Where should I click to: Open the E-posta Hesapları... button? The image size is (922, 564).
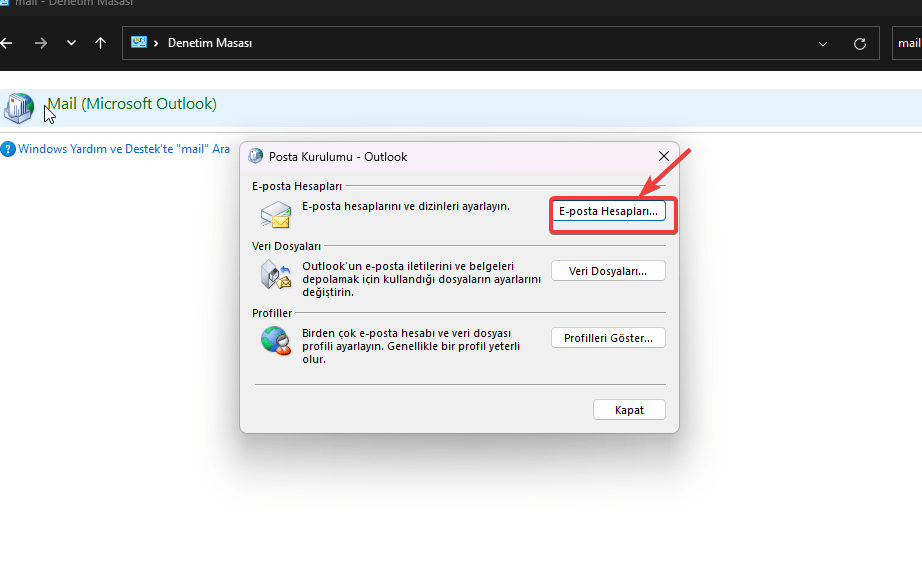tap(608, 211)
